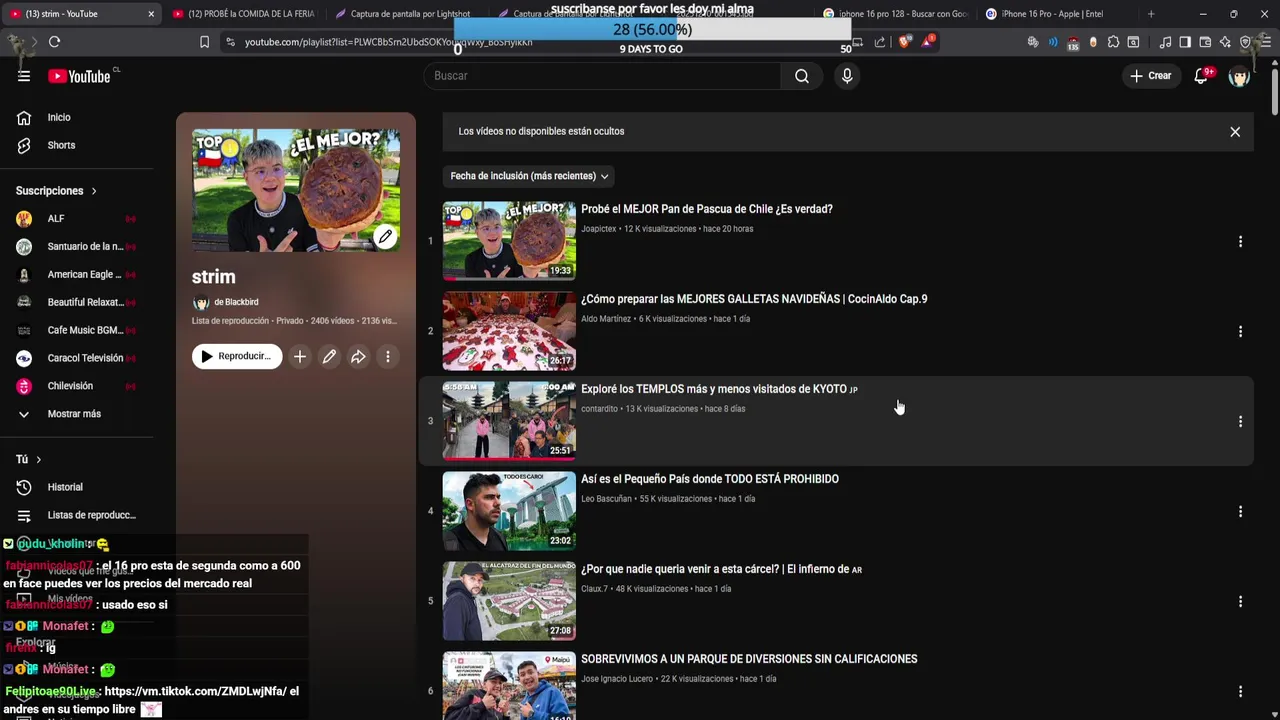
Task: Open options for Pequeño País video
Action: coord(1240,512)
